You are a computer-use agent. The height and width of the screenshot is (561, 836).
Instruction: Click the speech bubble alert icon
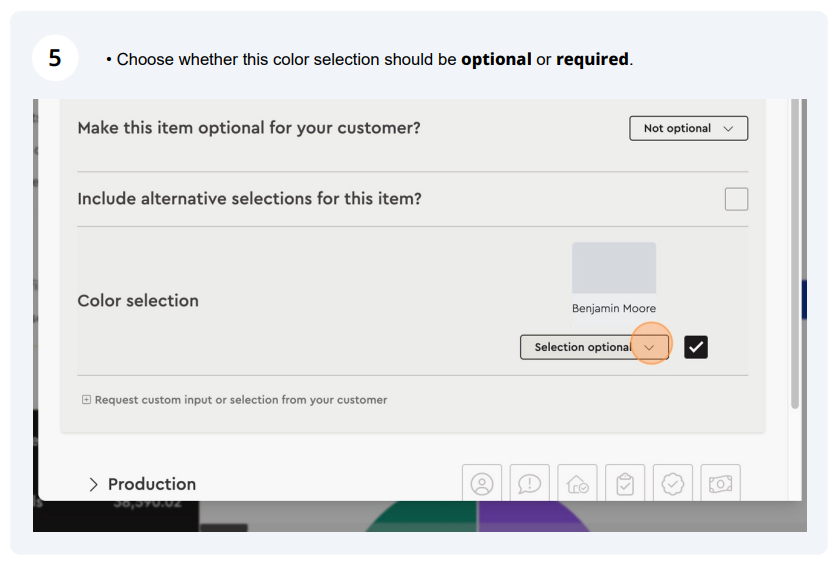[x=529, y=483]
